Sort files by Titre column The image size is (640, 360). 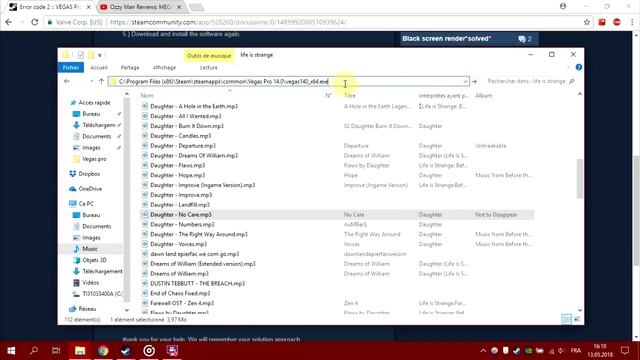pyautogui.click(x=350, y=96)
